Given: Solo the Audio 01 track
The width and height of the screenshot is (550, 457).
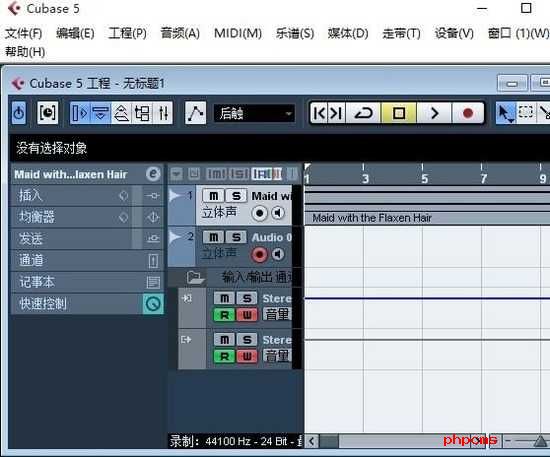Looking at the screenshot, I should pyautogui.click(x=236, y=237).
